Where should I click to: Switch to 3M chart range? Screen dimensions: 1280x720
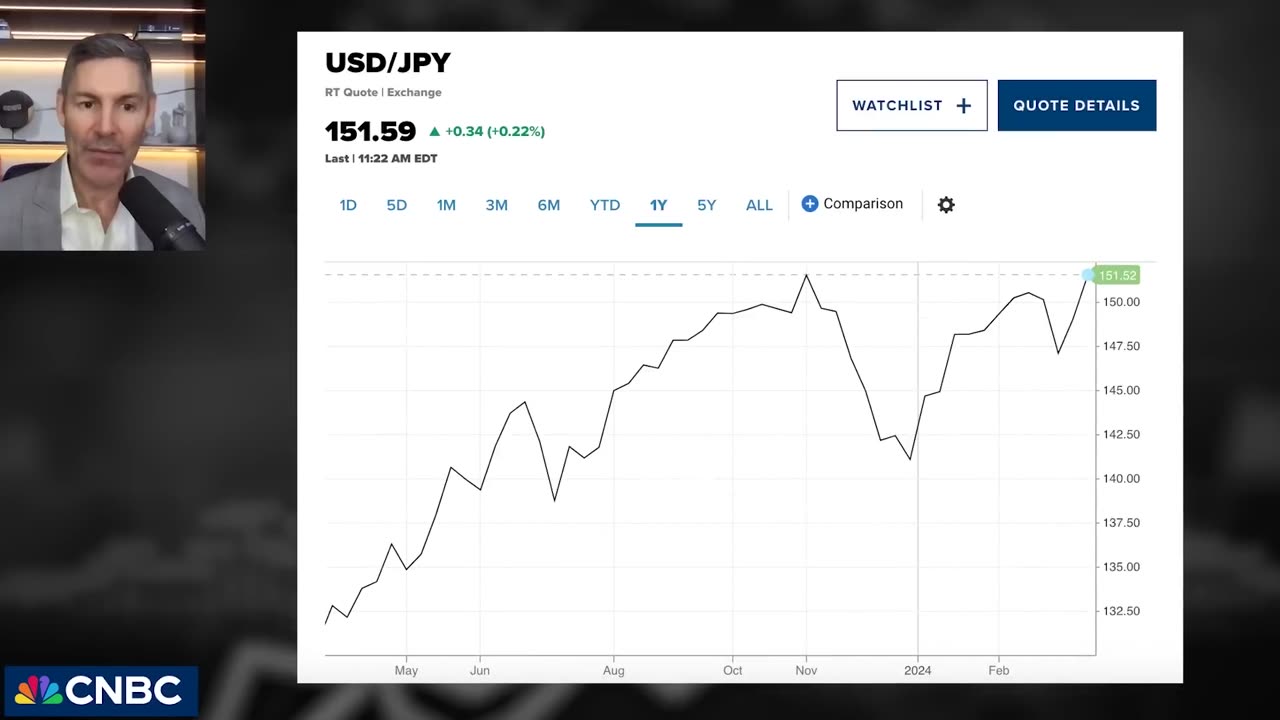[497, 205]
